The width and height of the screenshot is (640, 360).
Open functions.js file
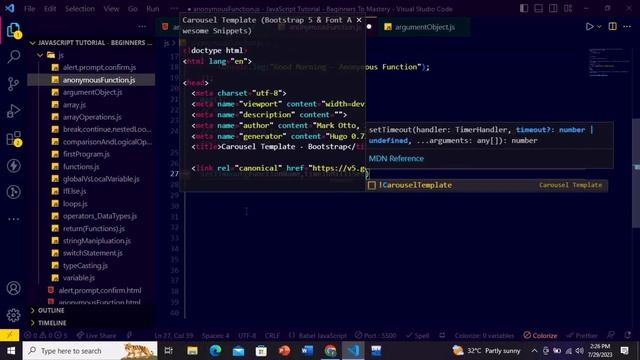81,167
